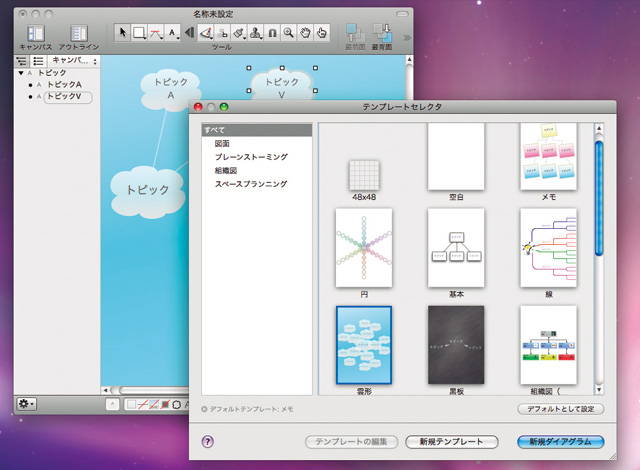Switch to hierarchical outline view

tap(21, 61)
